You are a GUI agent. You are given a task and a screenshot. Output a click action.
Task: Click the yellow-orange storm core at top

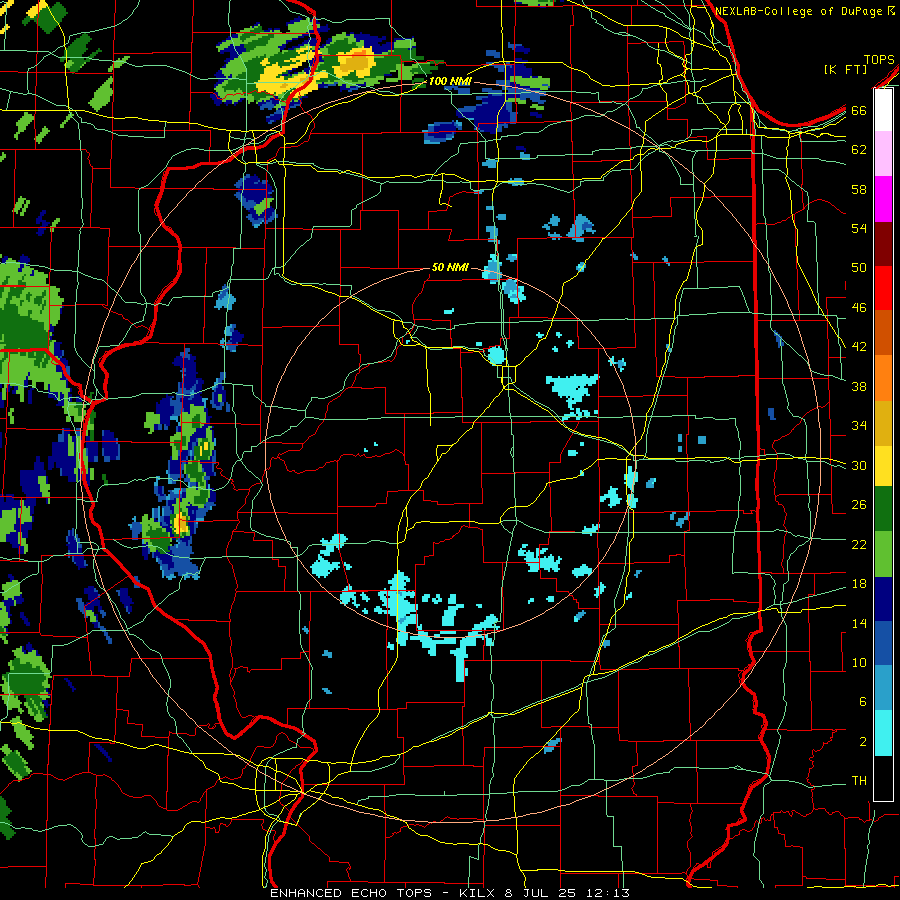354,63
